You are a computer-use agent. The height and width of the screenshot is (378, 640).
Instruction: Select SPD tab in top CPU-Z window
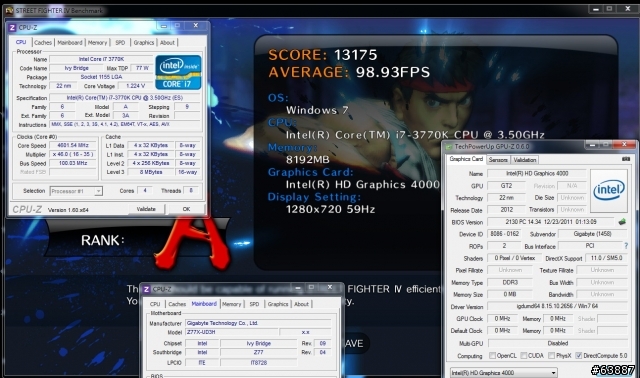(120, 42)
